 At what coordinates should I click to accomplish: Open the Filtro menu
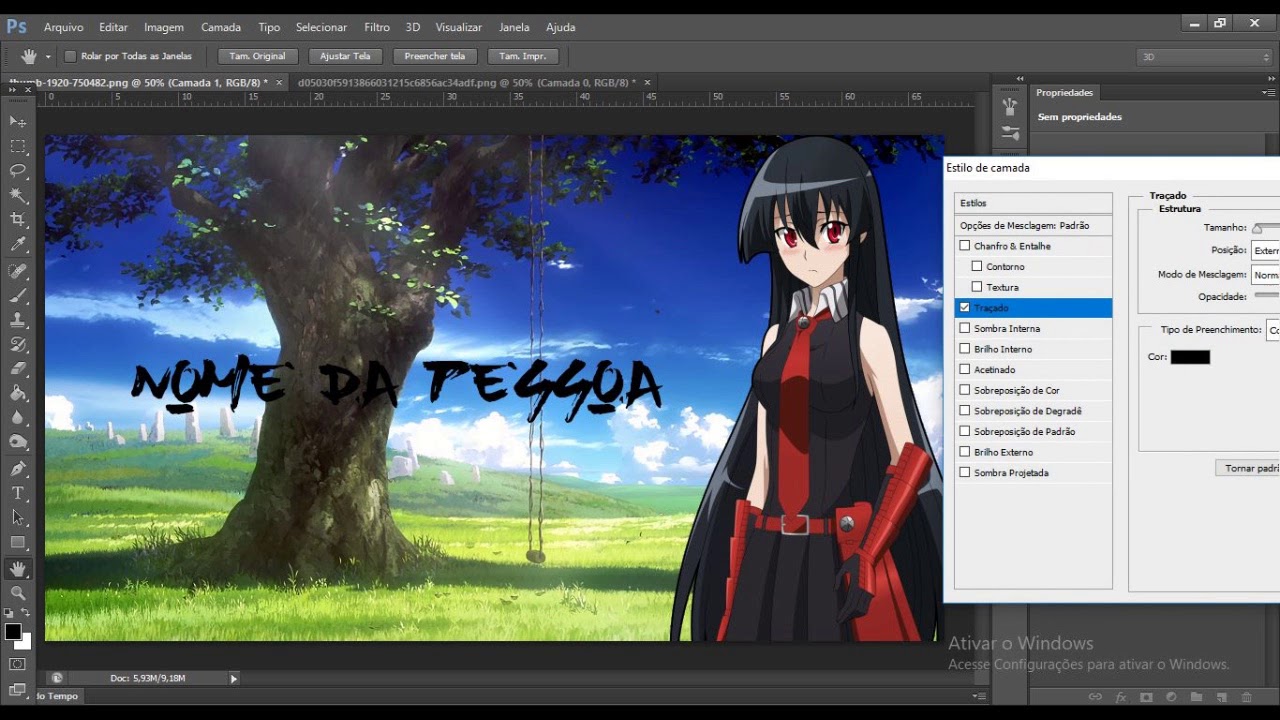[377, 27]
